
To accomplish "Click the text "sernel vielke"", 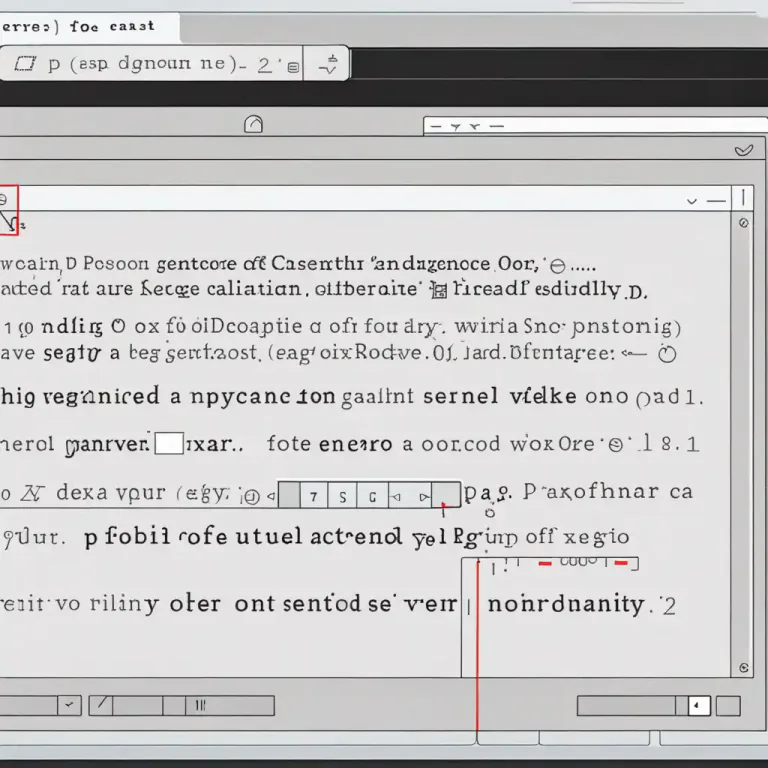I will pyautogui.click(x=500, y=396).
